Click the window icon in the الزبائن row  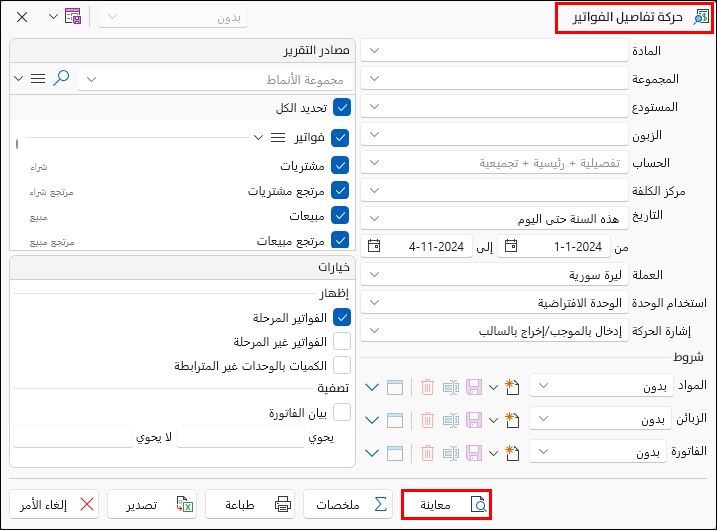pyautogui.click(x=395, y=420)
